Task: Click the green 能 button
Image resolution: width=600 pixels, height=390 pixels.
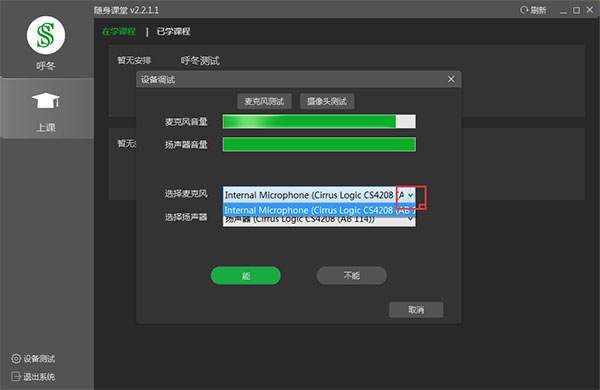Action: tap(246, 276)
